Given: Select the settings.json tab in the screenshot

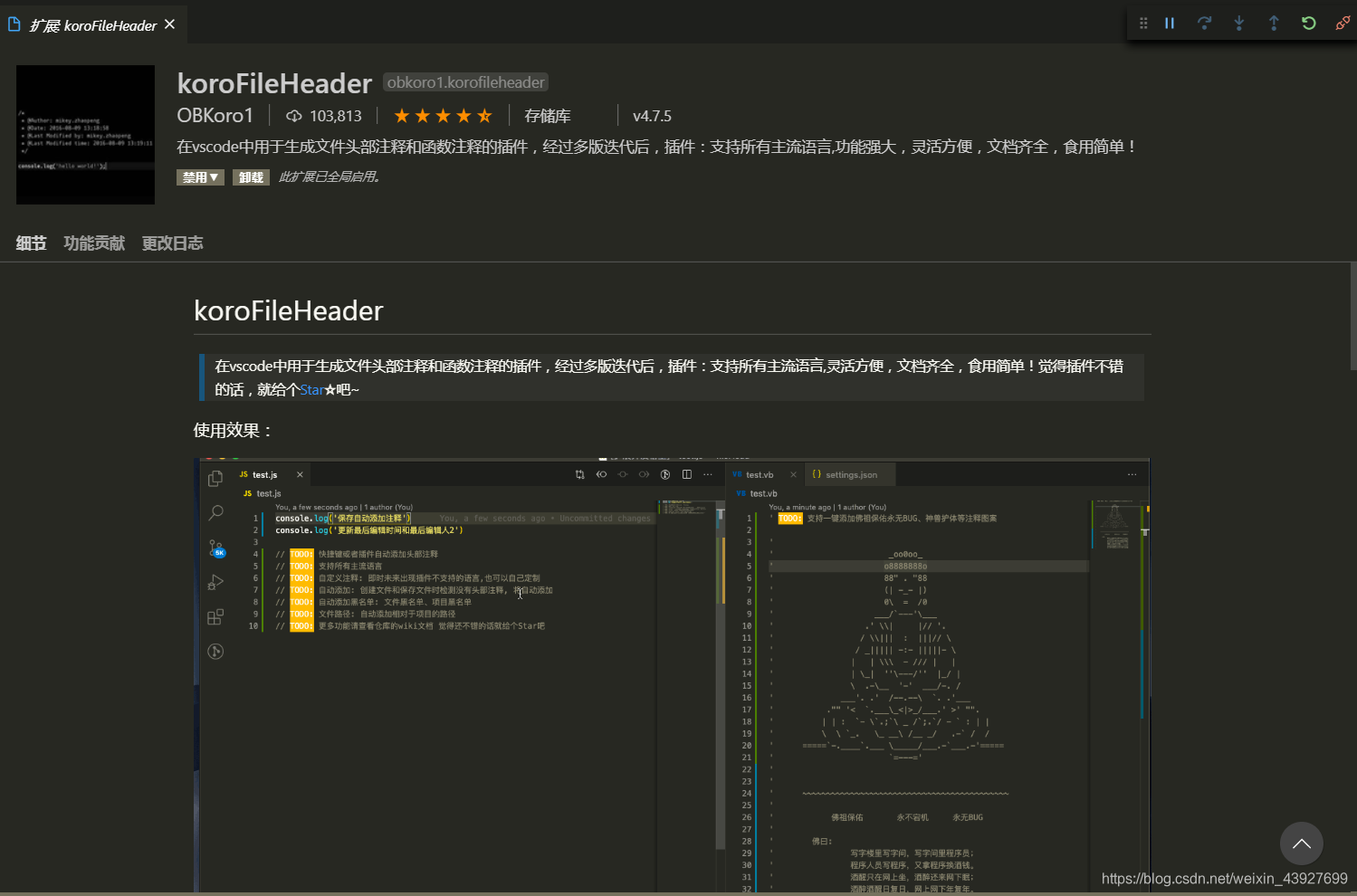Looking at the screenshot, I should [849, 473].
